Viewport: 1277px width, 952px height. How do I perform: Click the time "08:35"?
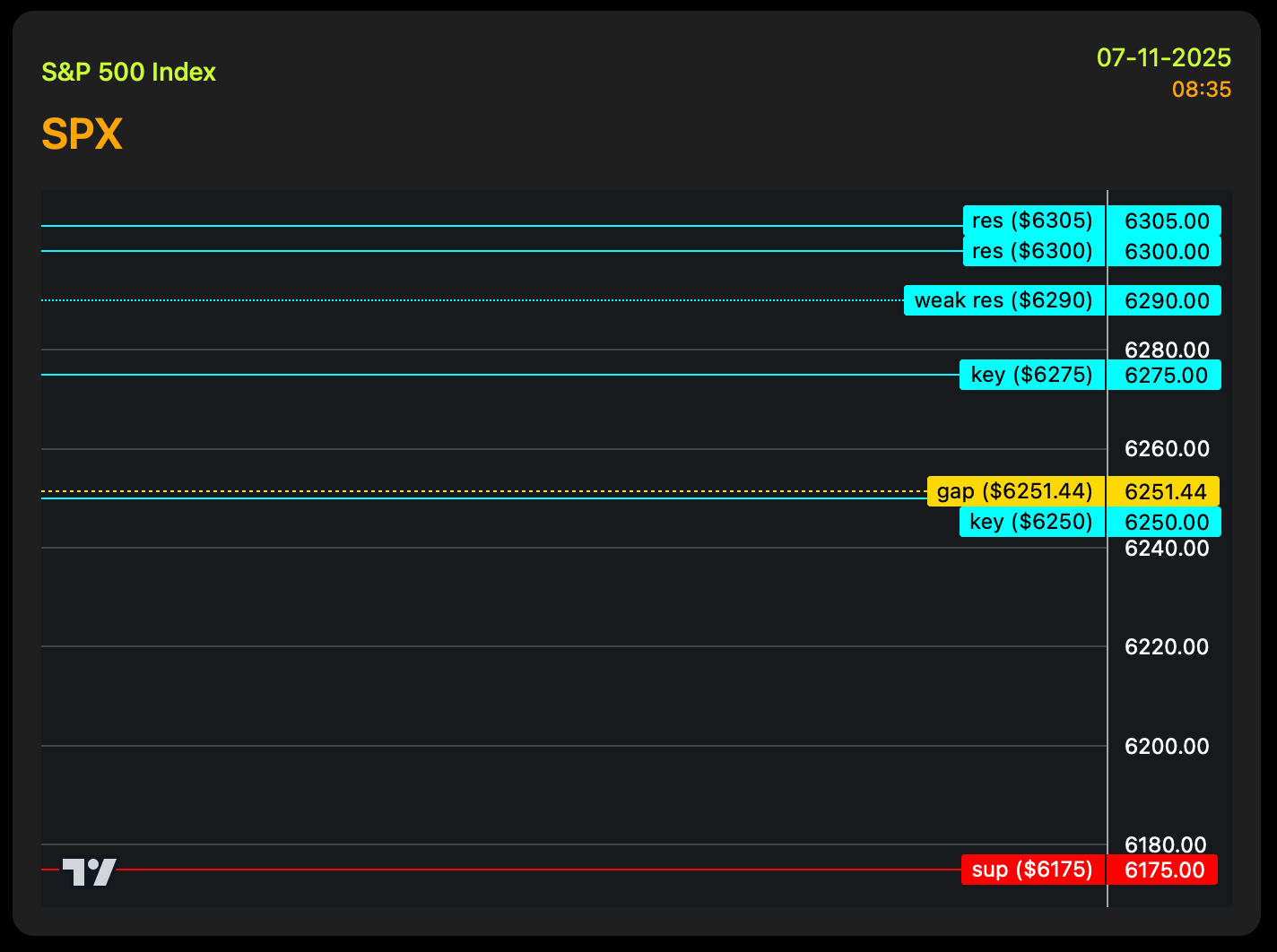[x=1202, y=90]
